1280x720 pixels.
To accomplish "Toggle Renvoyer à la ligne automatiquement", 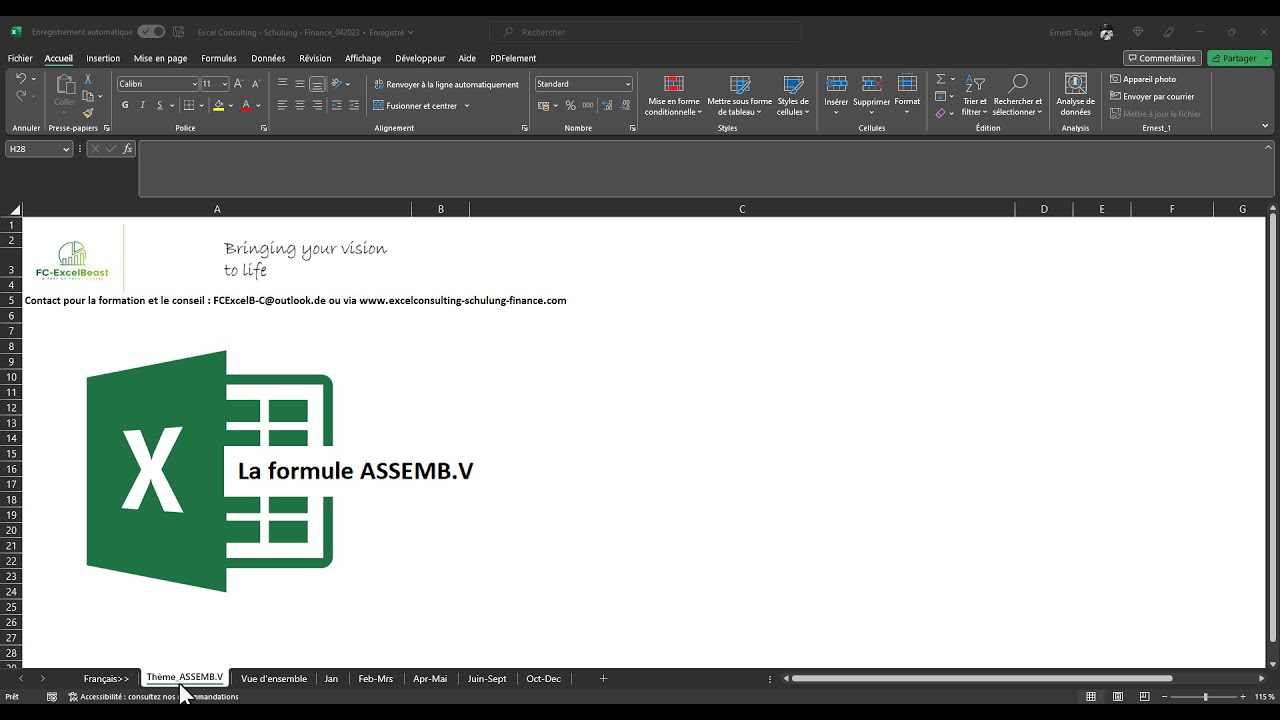I will [x=446, y=84].
